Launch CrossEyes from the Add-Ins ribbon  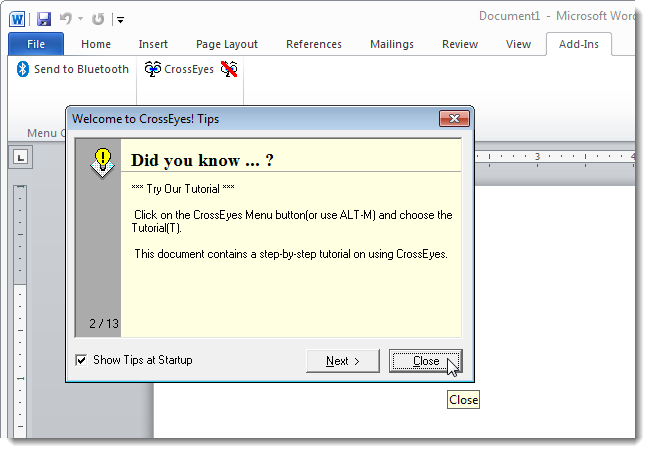pyautogui.click(x=179, y=69)
